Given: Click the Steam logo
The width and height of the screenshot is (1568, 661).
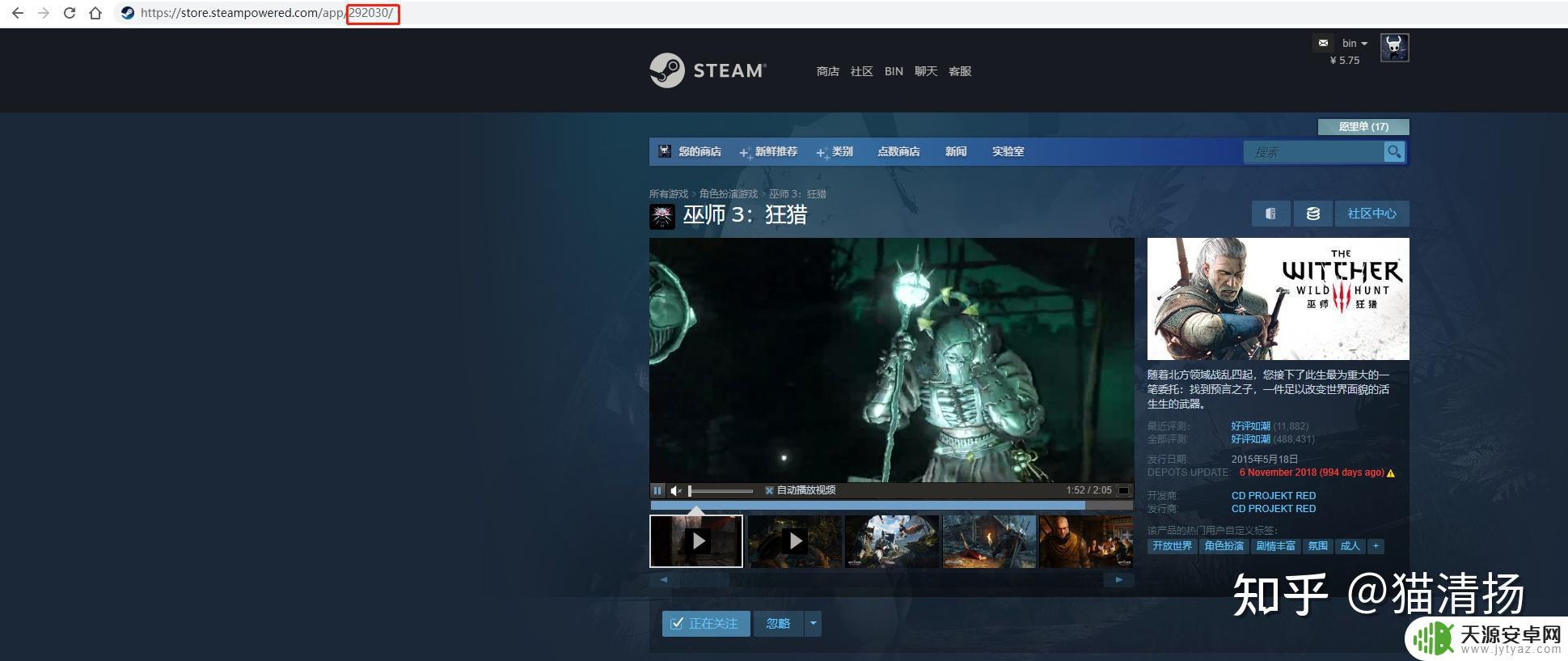Looking at the screenshot, I should [708, 70].
